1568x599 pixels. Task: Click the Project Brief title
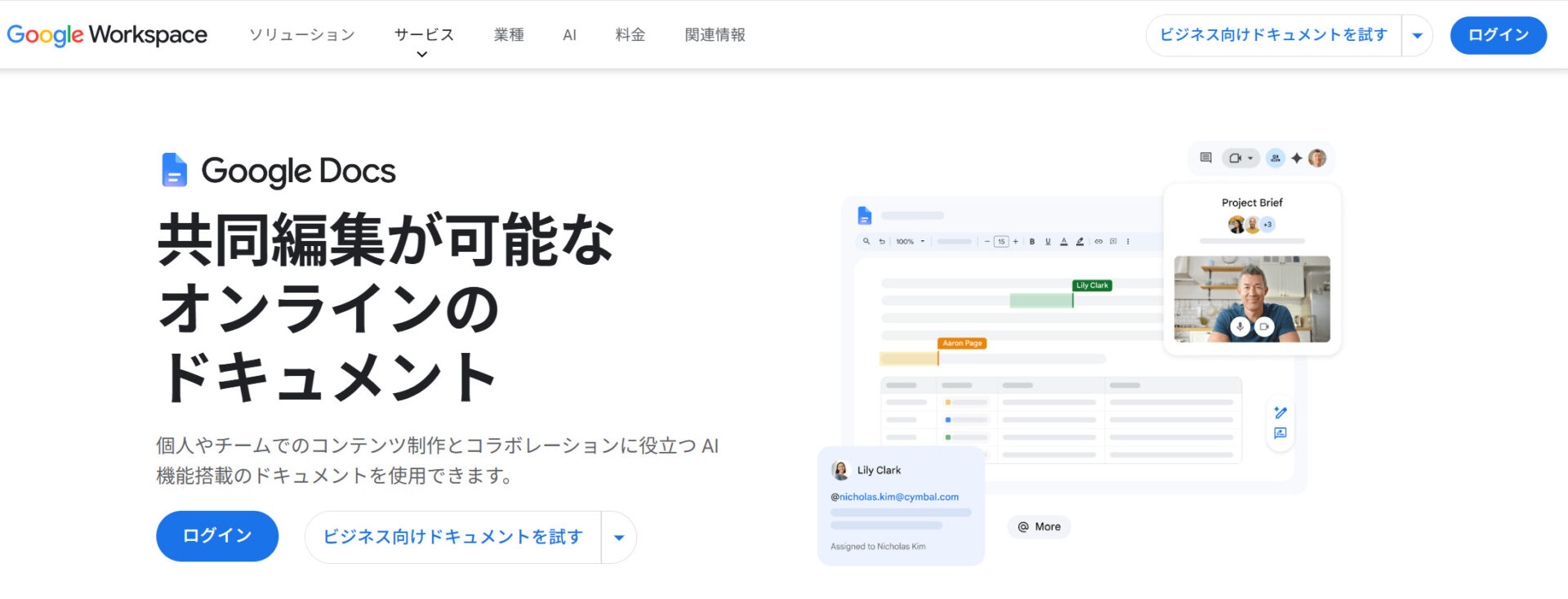pos(1252,203)
